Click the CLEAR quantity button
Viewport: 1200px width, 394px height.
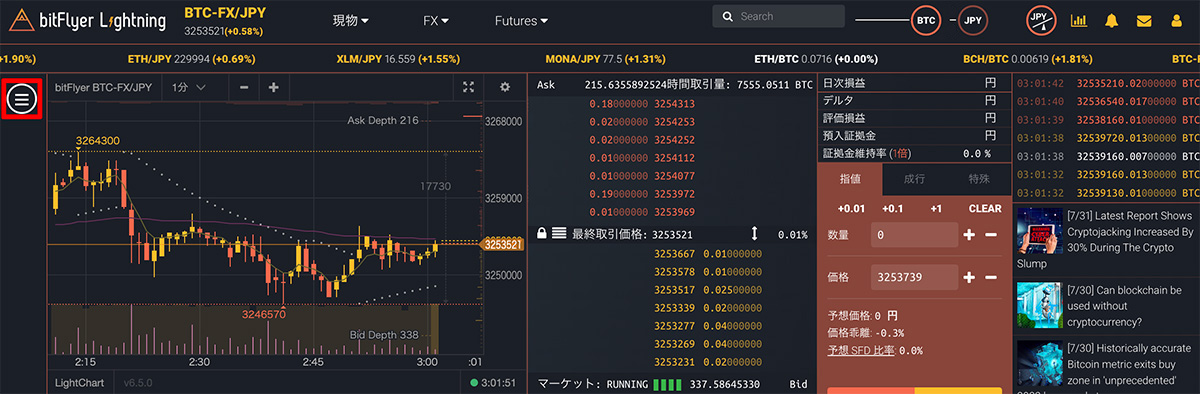coord(985,209)
